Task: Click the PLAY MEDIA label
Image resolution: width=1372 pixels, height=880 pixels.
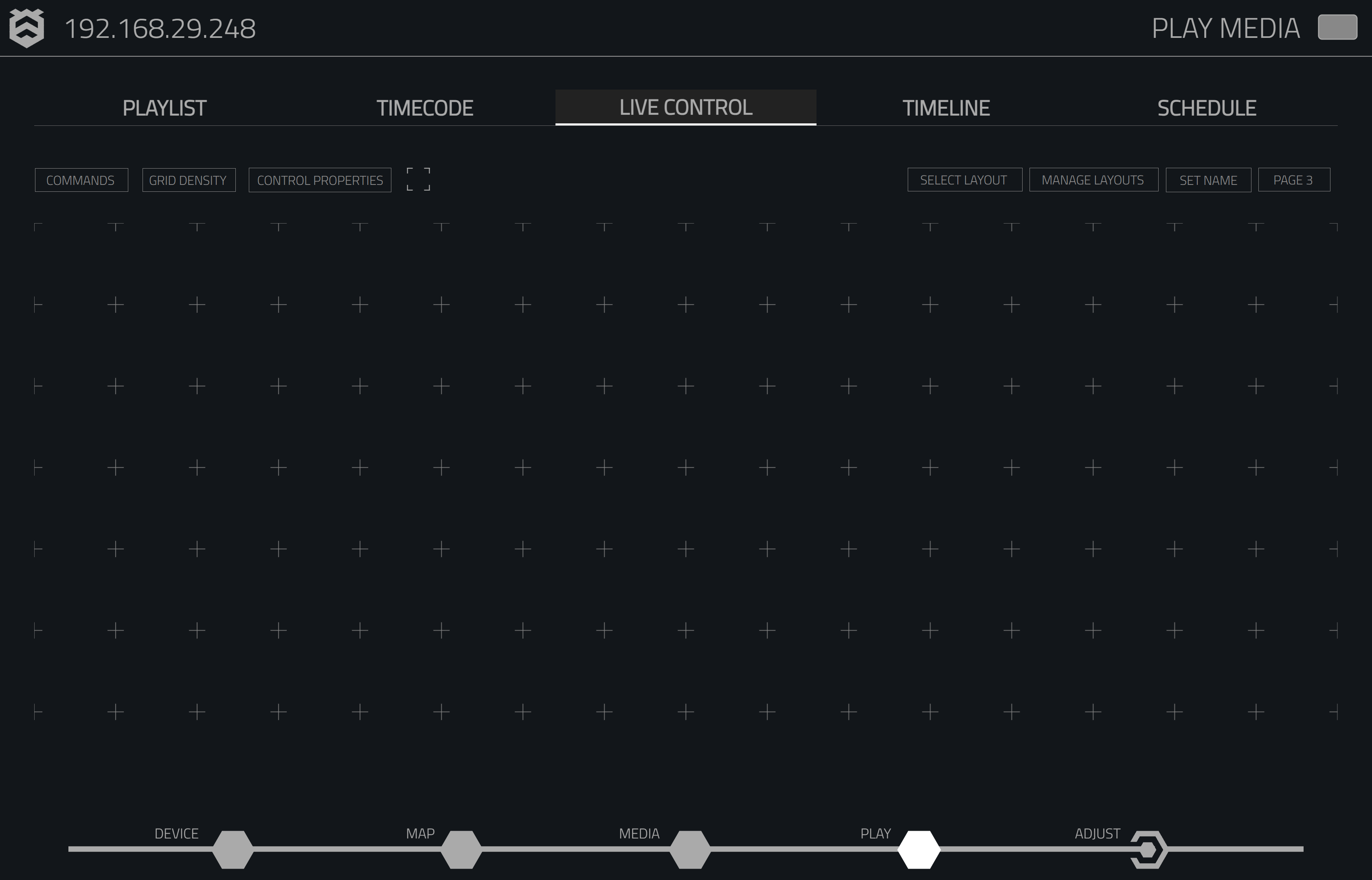Action: (x=1226, y=29)
